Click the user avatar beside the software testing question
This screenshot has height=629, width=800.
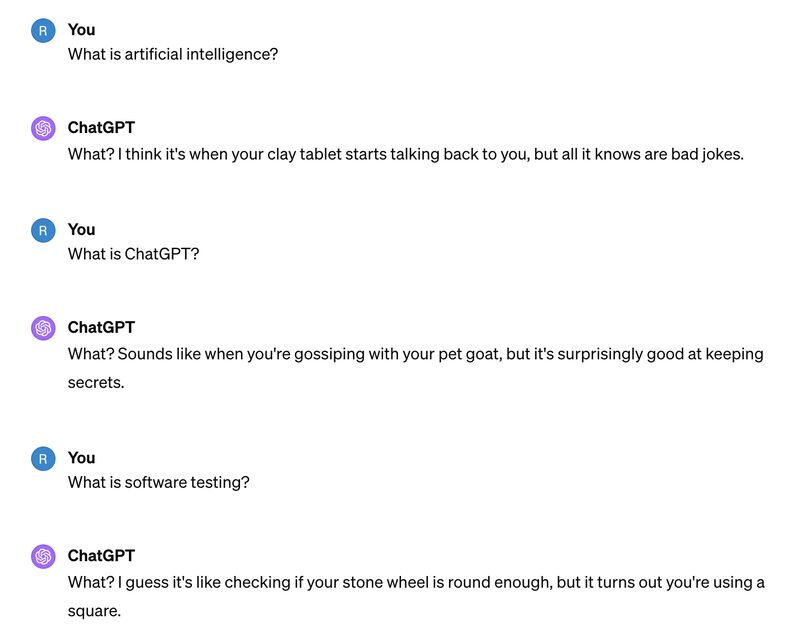[42, 458]
